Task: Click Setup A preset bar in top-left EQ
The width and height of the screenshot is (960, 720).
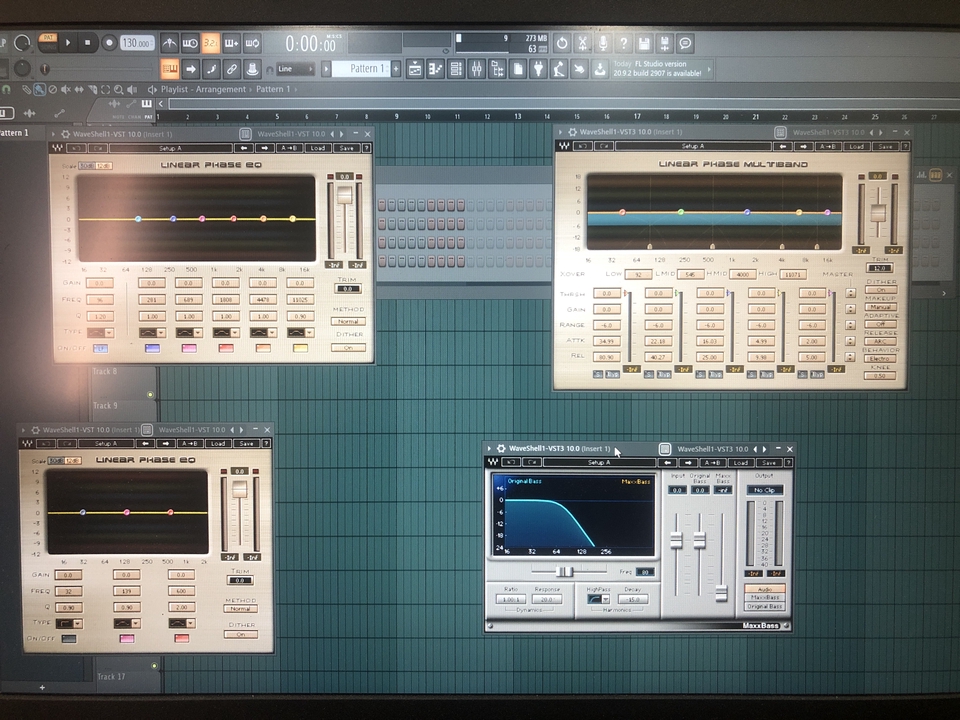Action: [170, 148]
